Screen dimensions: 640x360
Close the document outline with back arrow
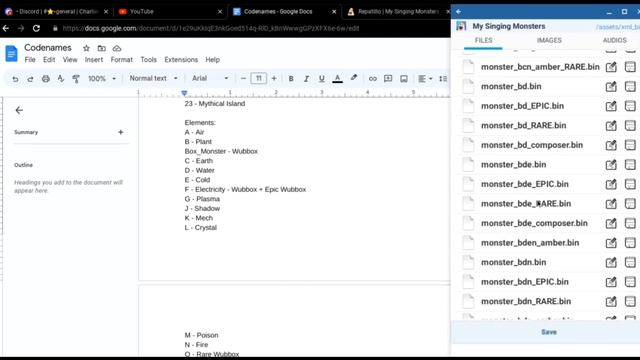19,110
